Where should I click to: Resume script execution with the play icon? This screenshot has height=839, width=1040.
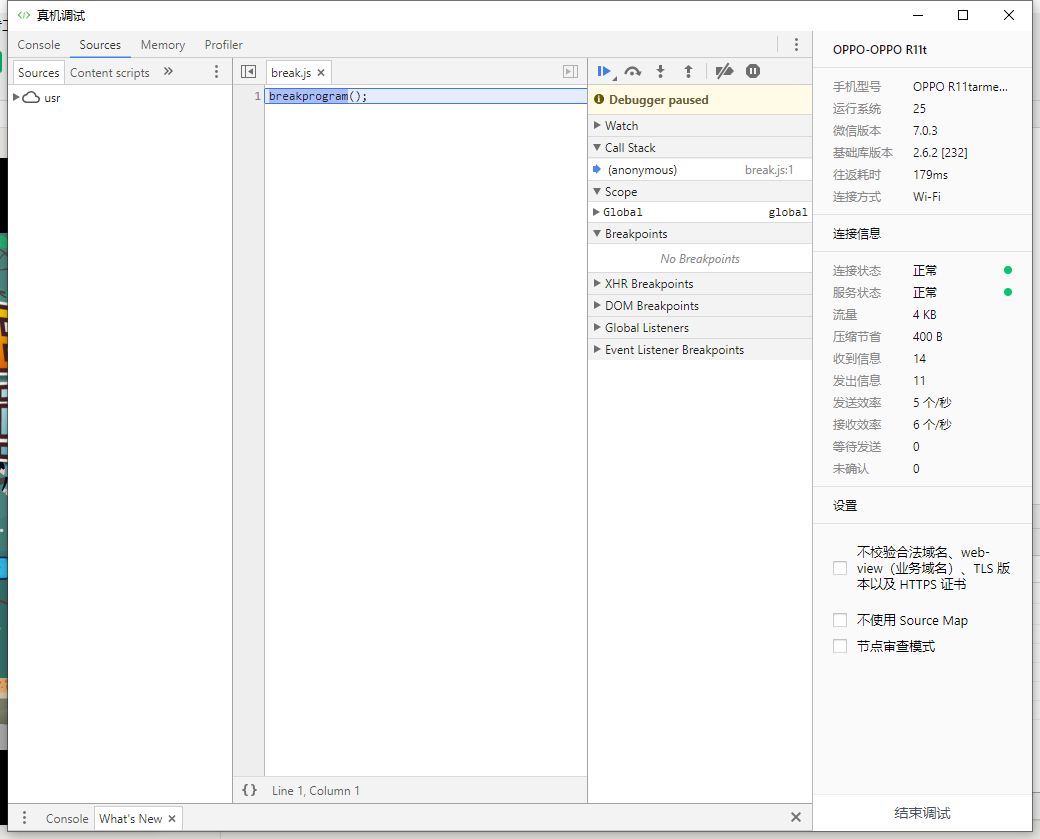coord(604,72)
